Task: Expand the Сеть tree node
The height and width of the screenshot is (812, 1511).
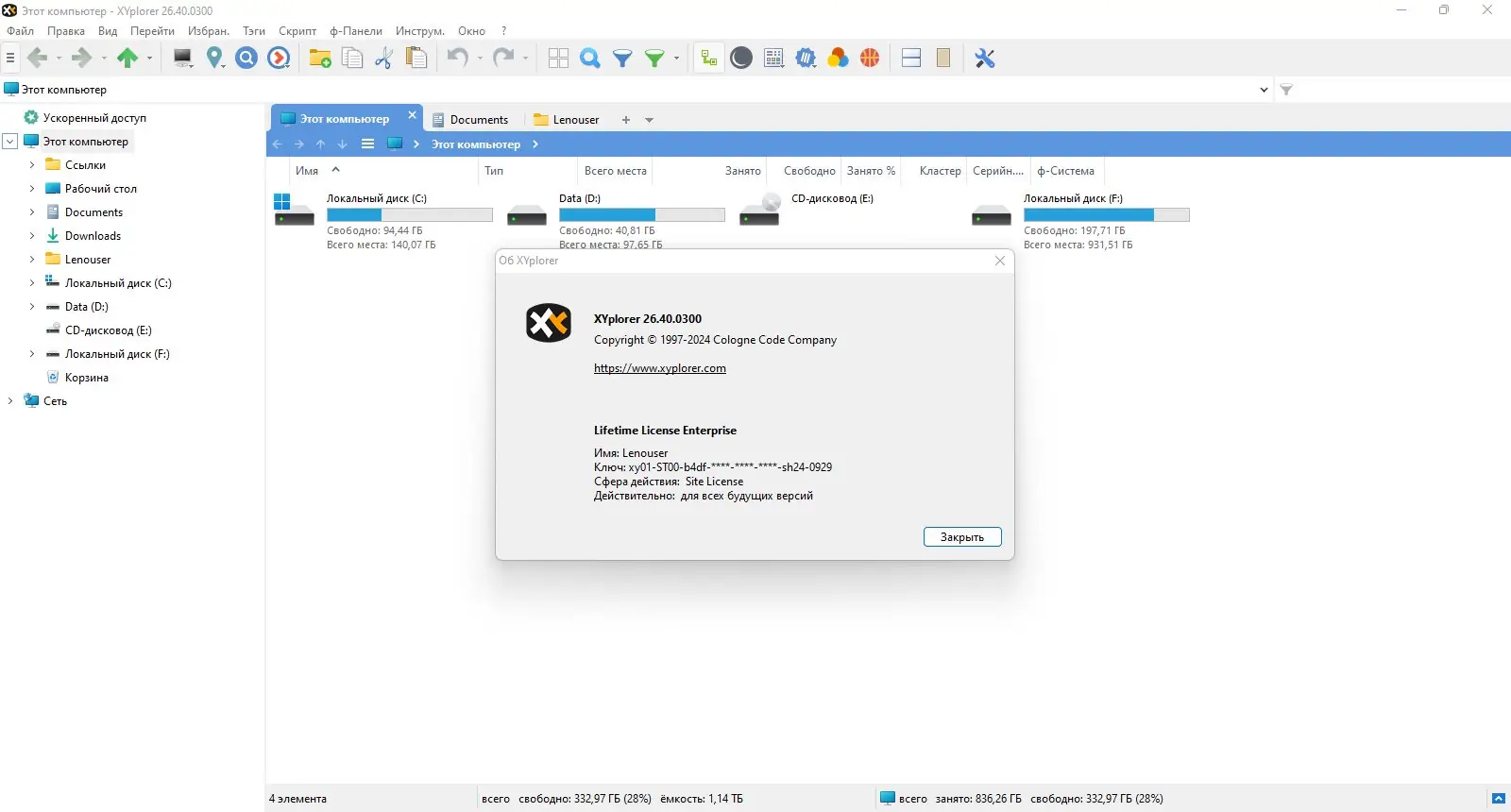Action: [x=10, y=401]
